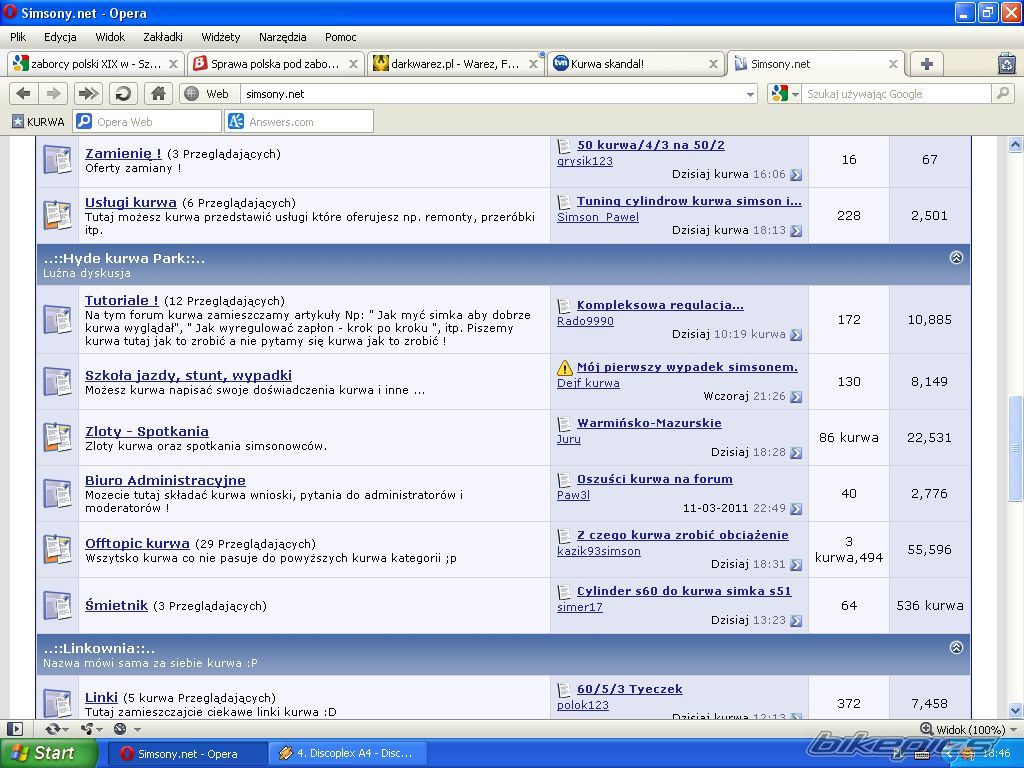Open user profile kazik93simson
1024x768 pixels.
coord(598,551)
